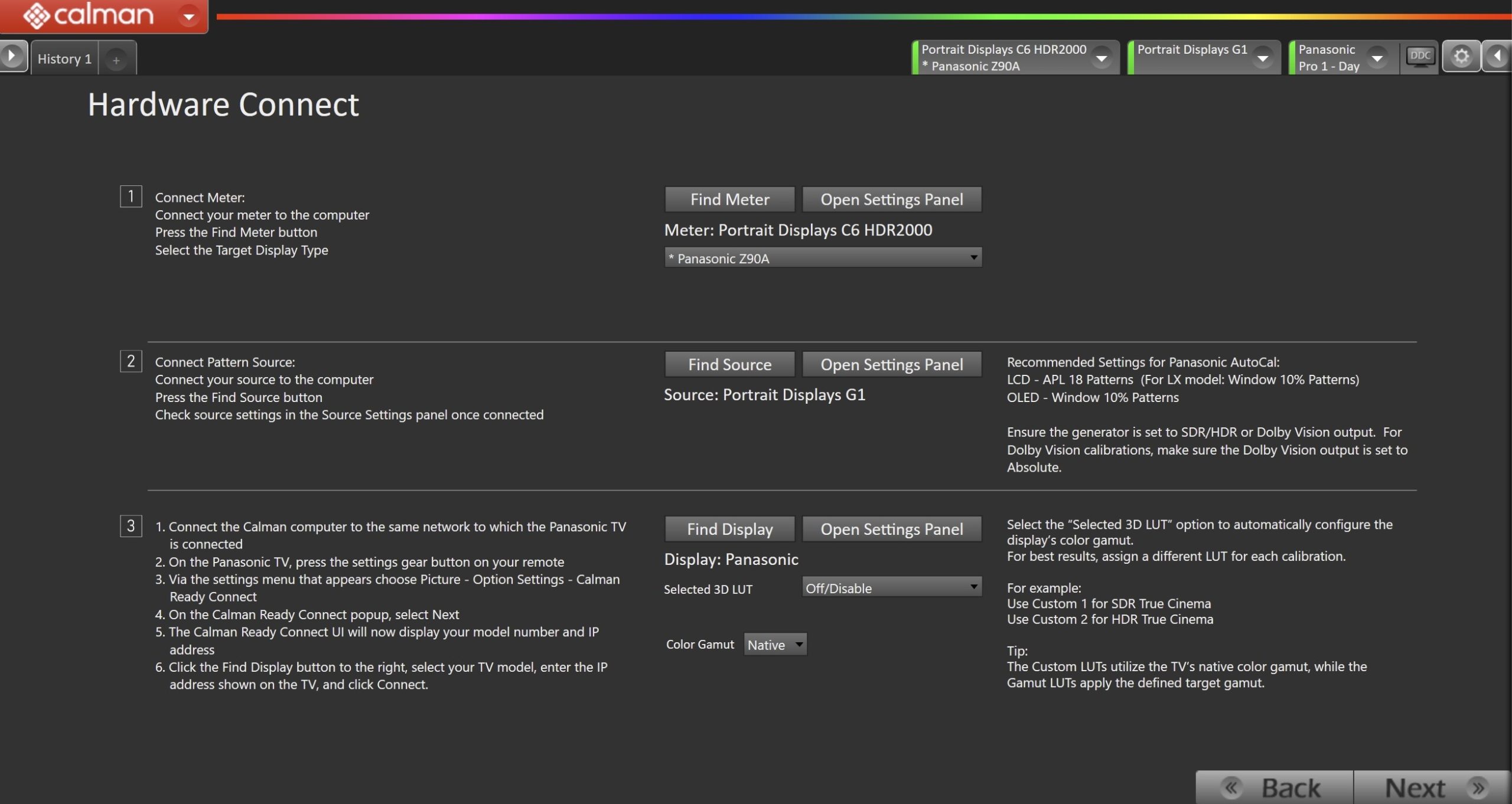The height and width of the screenshot is (804, 1512).
Task: Open Settings Panel for the meter
Action: (x=892, y=200)
